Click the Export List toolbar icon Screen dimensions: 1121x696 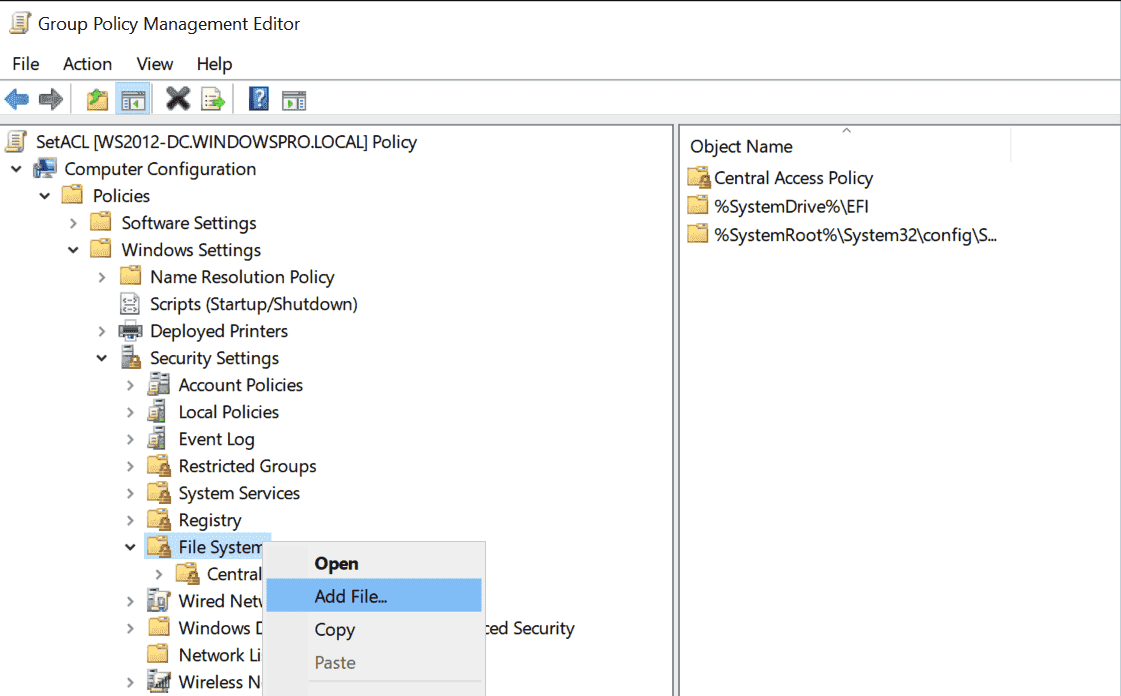(x=212, y=99)
